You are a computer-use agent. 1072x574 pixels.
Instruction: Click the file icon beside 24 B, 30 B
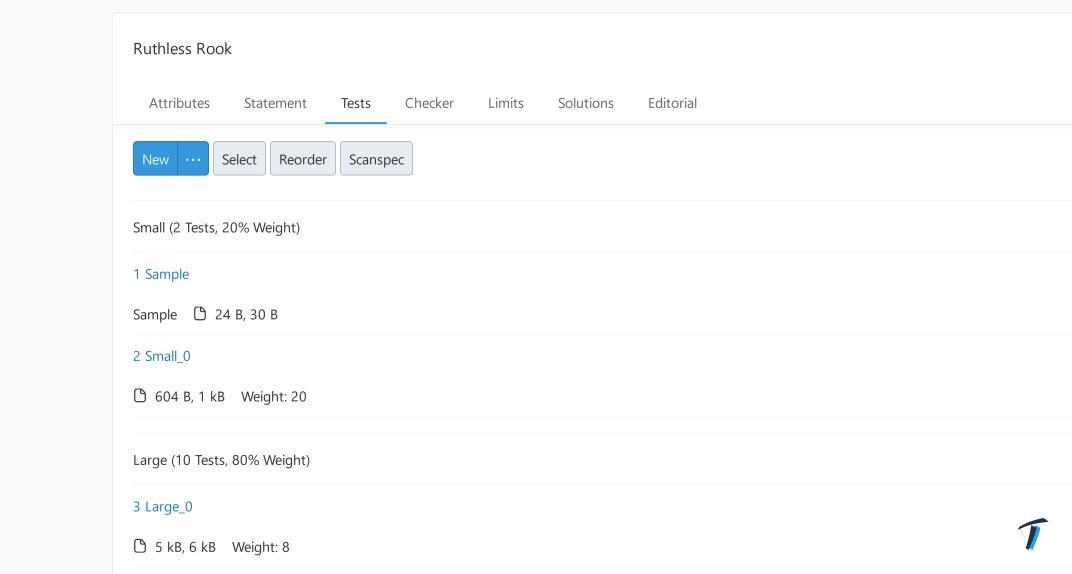pos(200,314)
